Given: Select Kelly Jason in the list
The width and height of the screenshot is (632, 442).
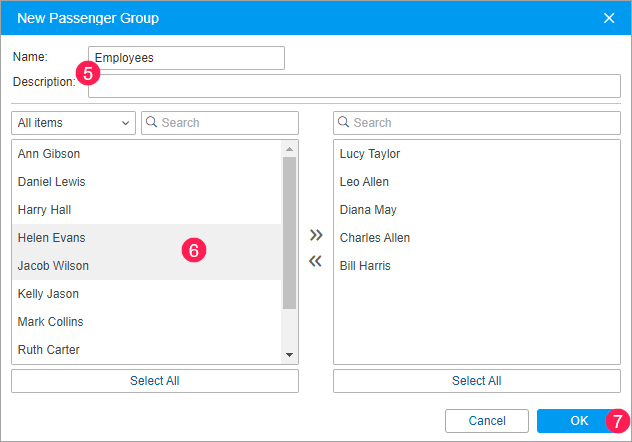Looking at the screenshot, I should point(147,294).
